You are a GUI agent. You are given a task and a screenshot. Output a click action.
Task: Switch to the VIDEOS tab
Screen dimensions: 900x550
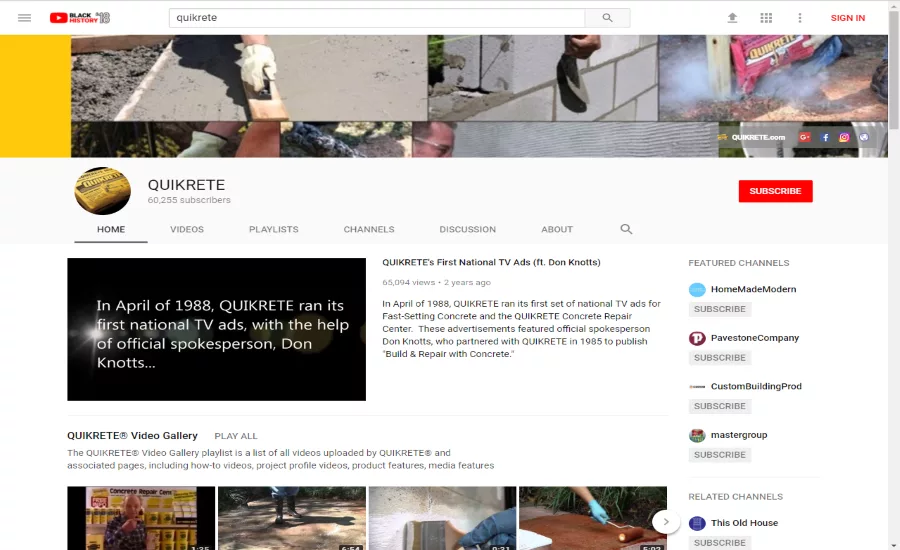pyautogui.click(x=187, y=229)
